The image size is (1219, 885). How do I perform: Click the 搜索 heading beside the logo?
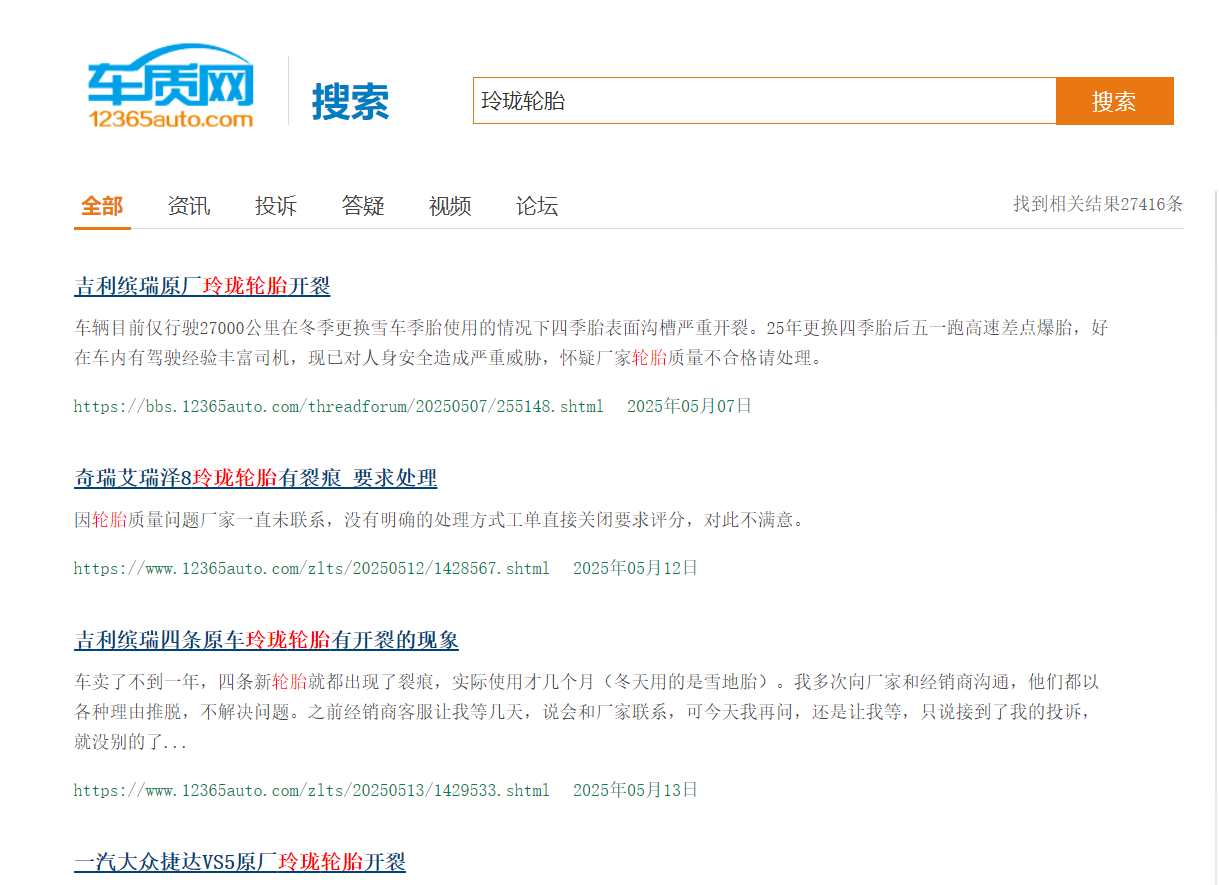[x=350, y=102]
